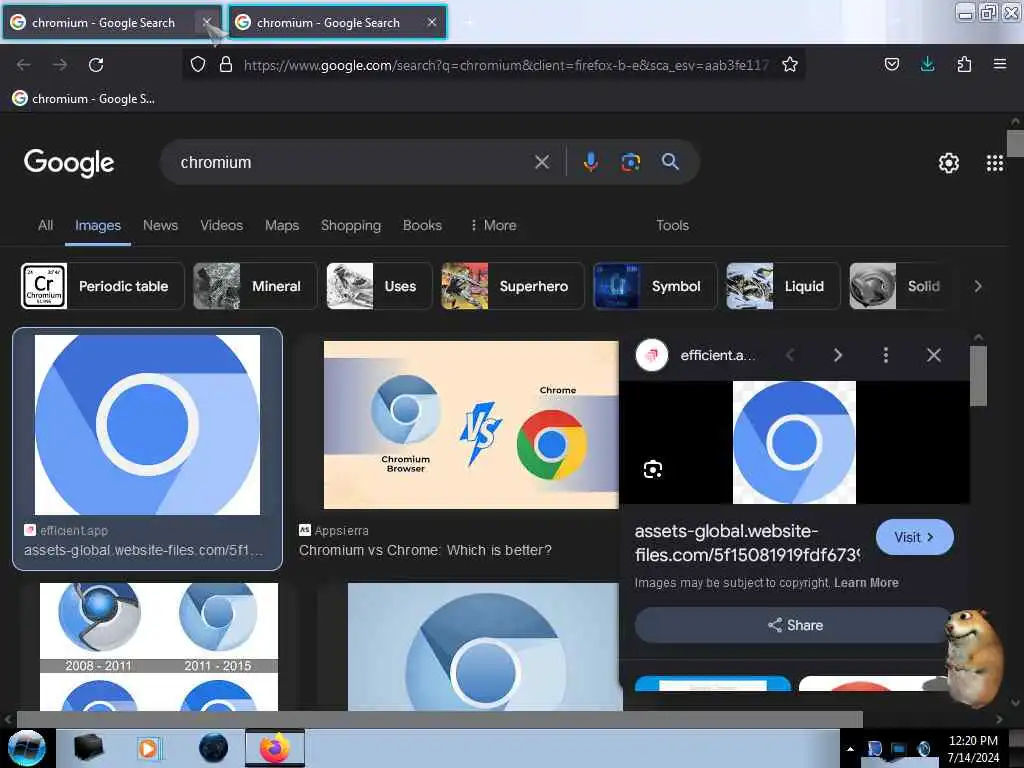Image resolution: width=1024 pixels, height=768 pixels.
Task: Click the chromium search input field
Action: pyautogui.click(x=353, y=162)
